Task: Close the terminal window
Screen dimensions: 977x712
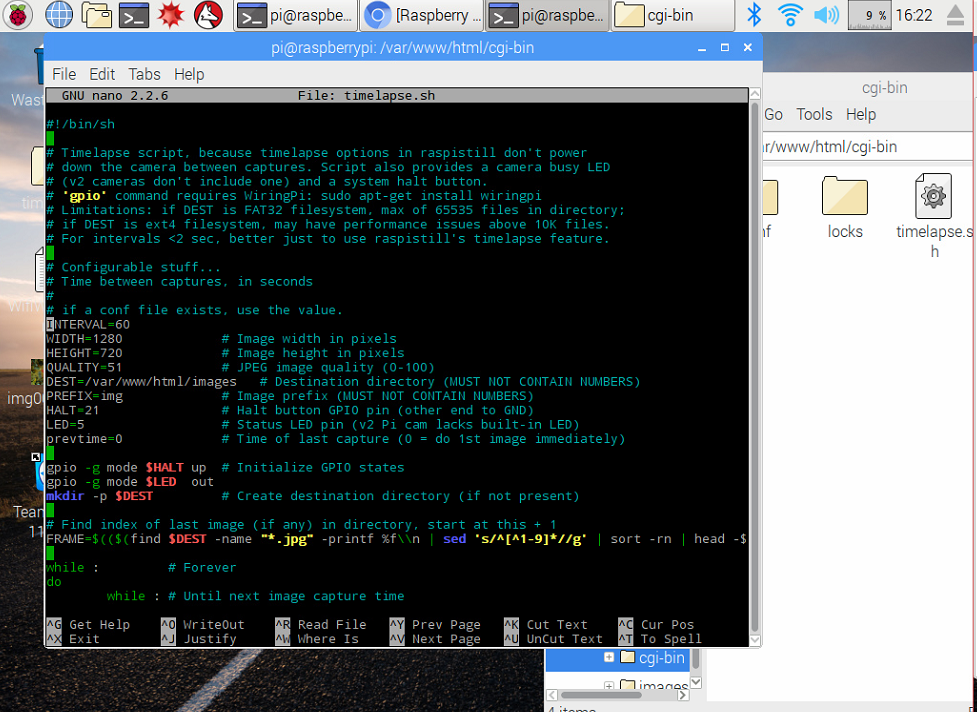Action: [x=748, y=48]
